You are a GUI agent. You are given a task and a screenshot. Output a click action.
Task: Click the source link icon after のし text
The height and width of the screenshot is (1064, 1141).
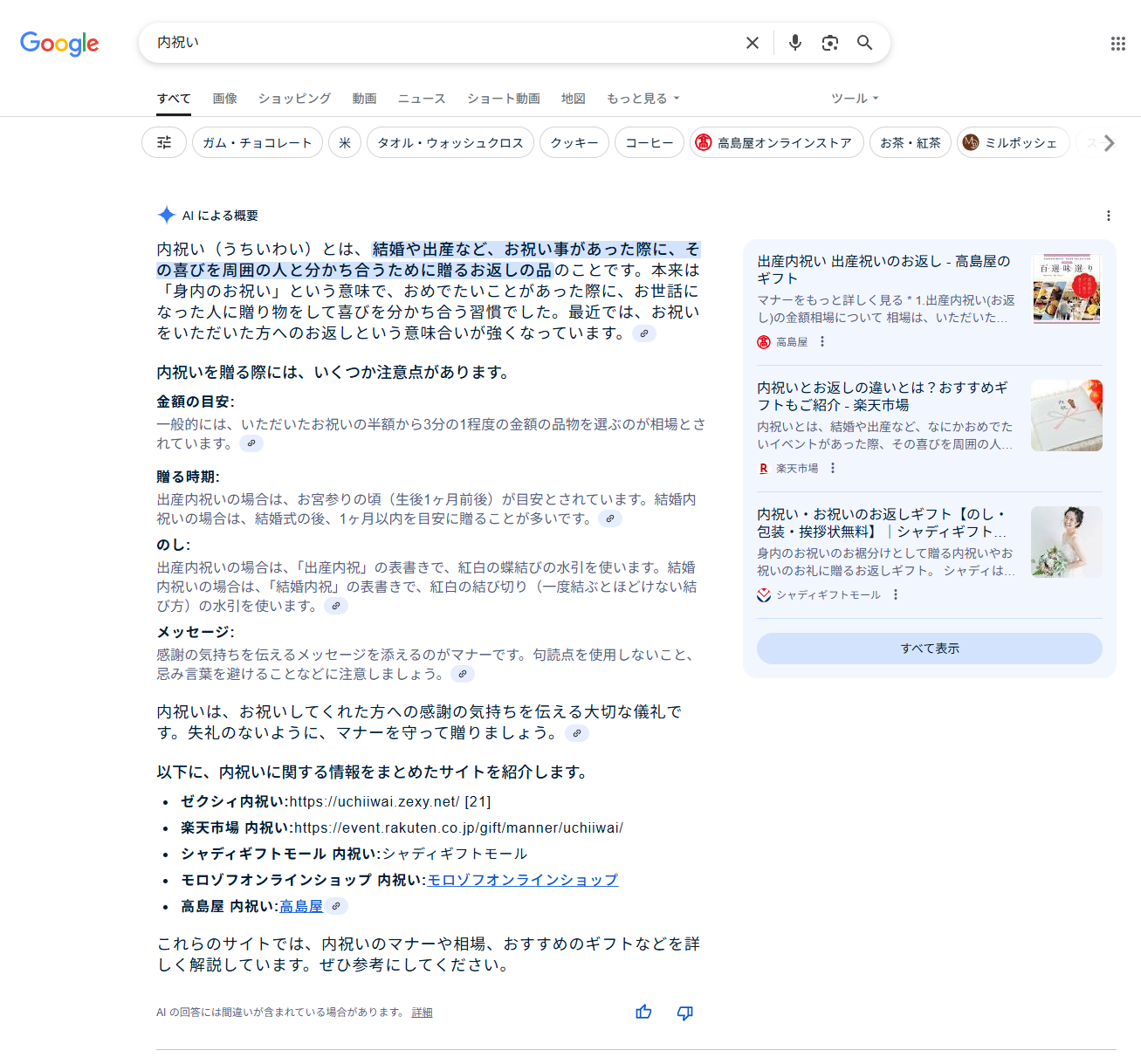[336, 606]
